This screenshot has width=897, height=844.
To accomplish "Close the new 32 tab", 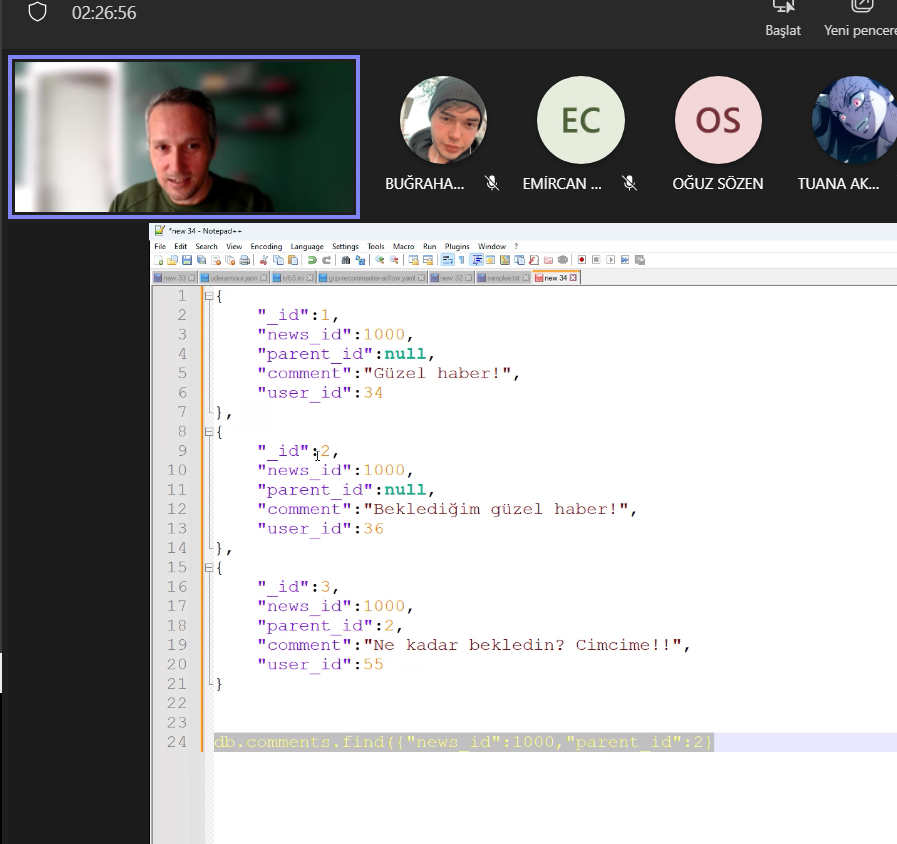I will (469, 278).
